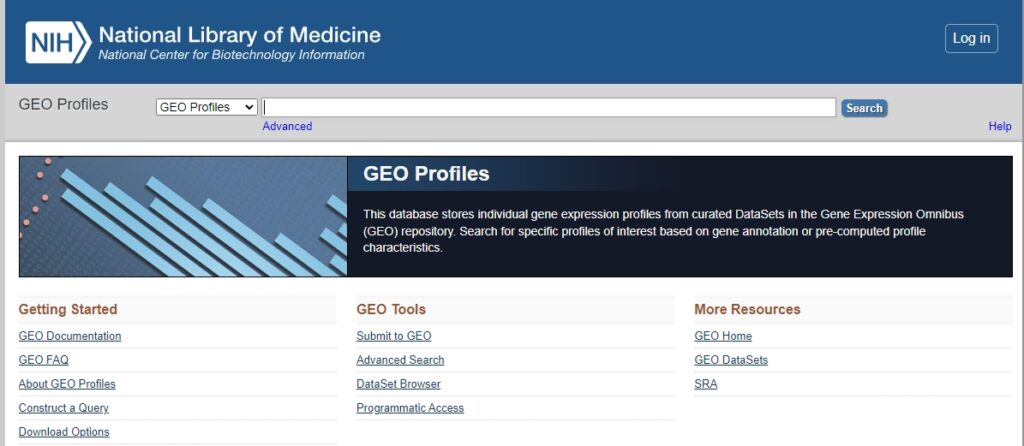Open the Help link
This screenshot has height=446, width=1024.
[1000, 126]
